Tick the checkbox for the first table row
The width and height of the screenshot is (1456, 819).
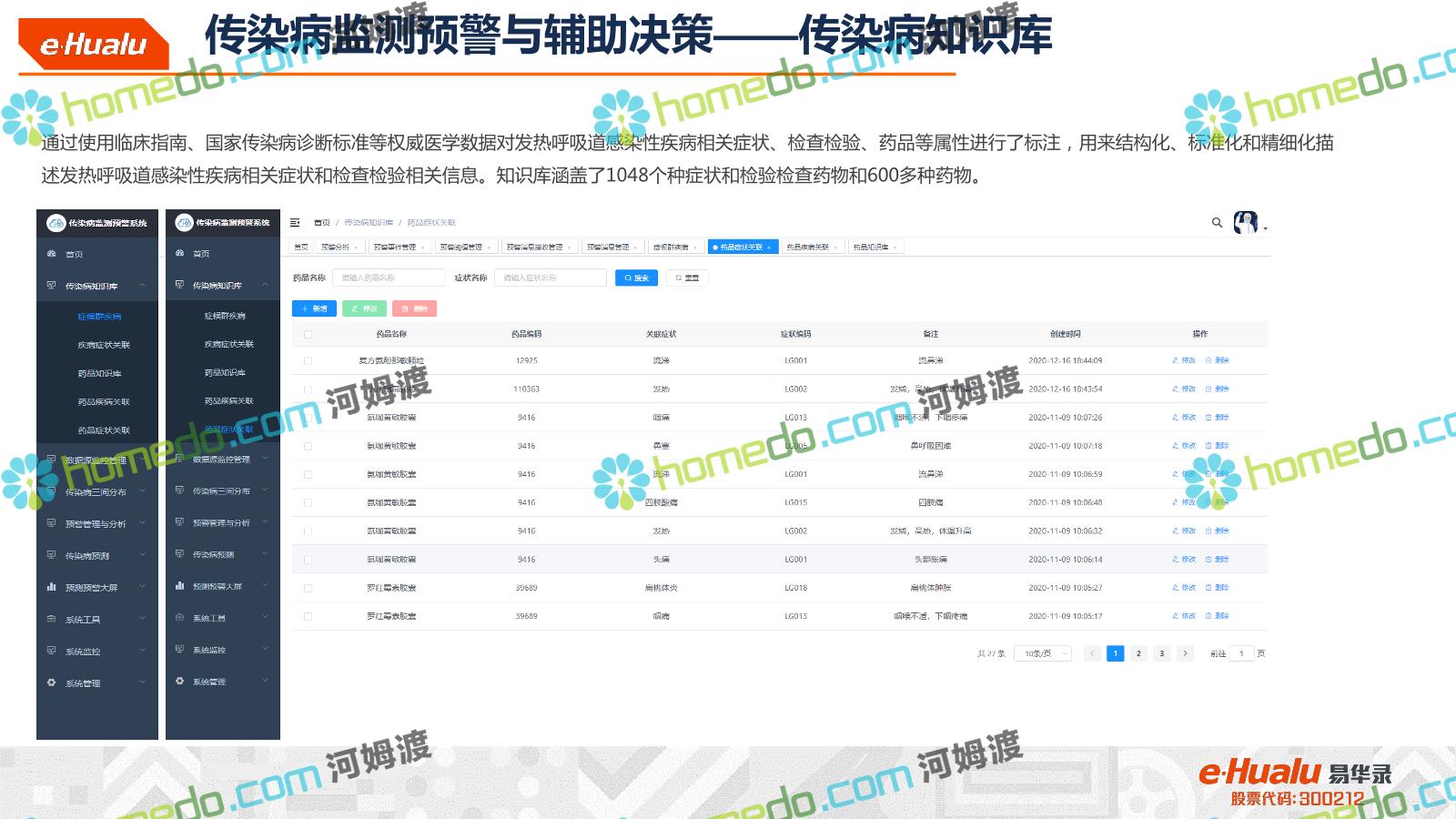[x=308, y=360]
